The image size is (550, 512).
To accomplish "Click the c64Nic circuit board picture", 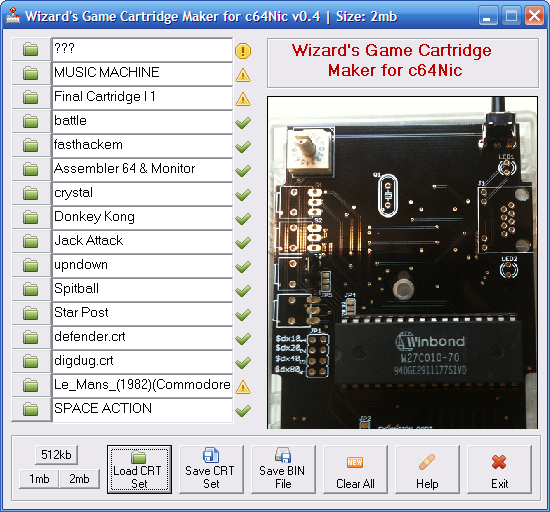I will 402,262.
